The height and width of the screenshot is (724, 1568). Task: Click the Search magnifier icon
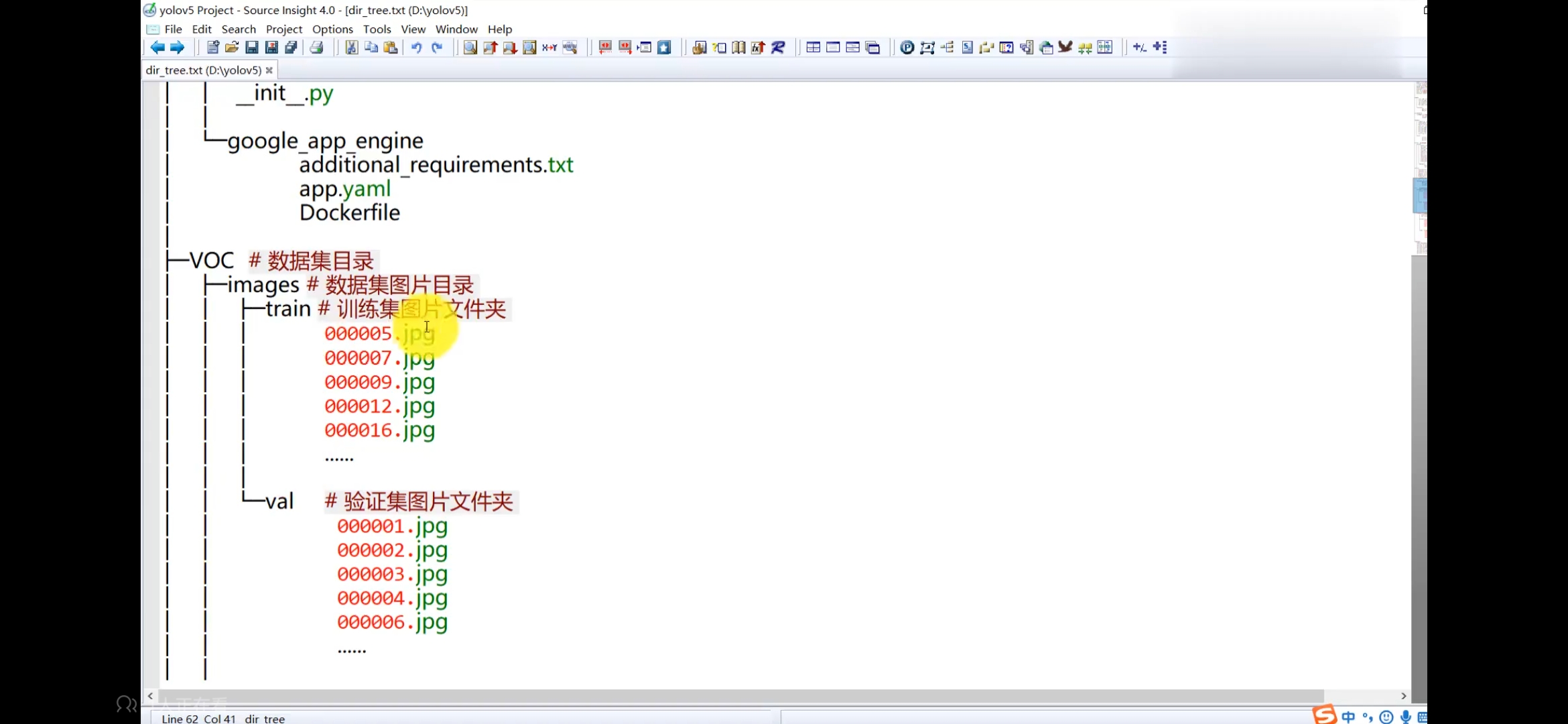pos(470,47)
